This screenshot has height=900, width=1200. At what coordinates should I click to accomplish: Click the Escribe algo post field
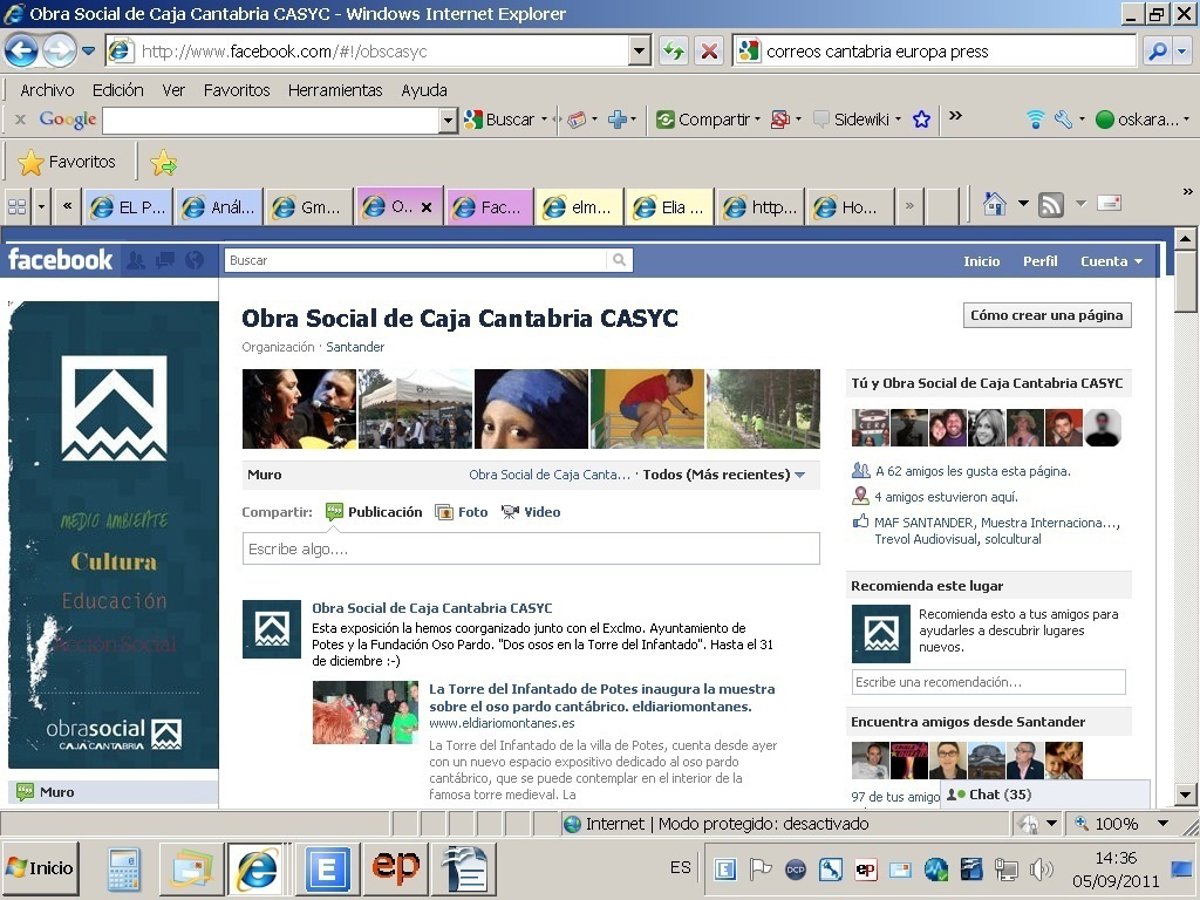coord(531,549)
